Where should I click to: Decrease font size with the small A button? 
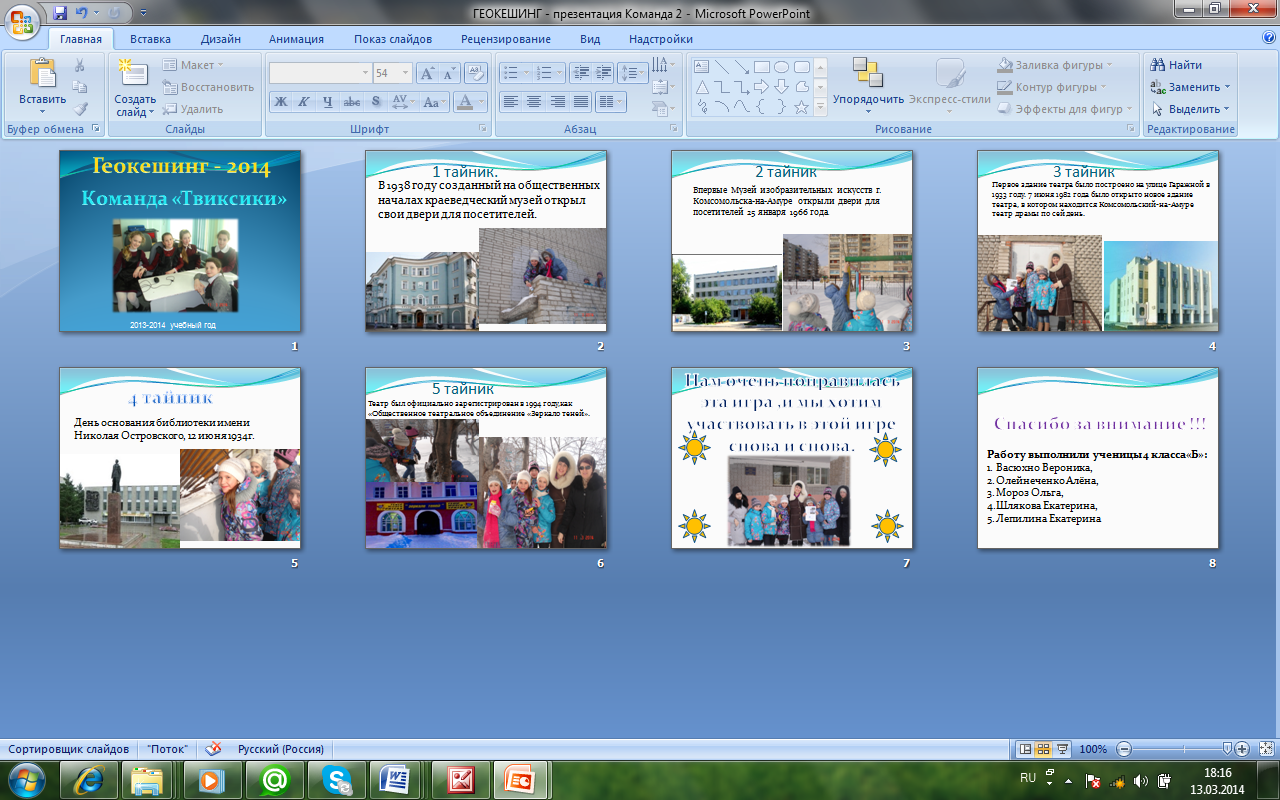[x=449, y=73]
